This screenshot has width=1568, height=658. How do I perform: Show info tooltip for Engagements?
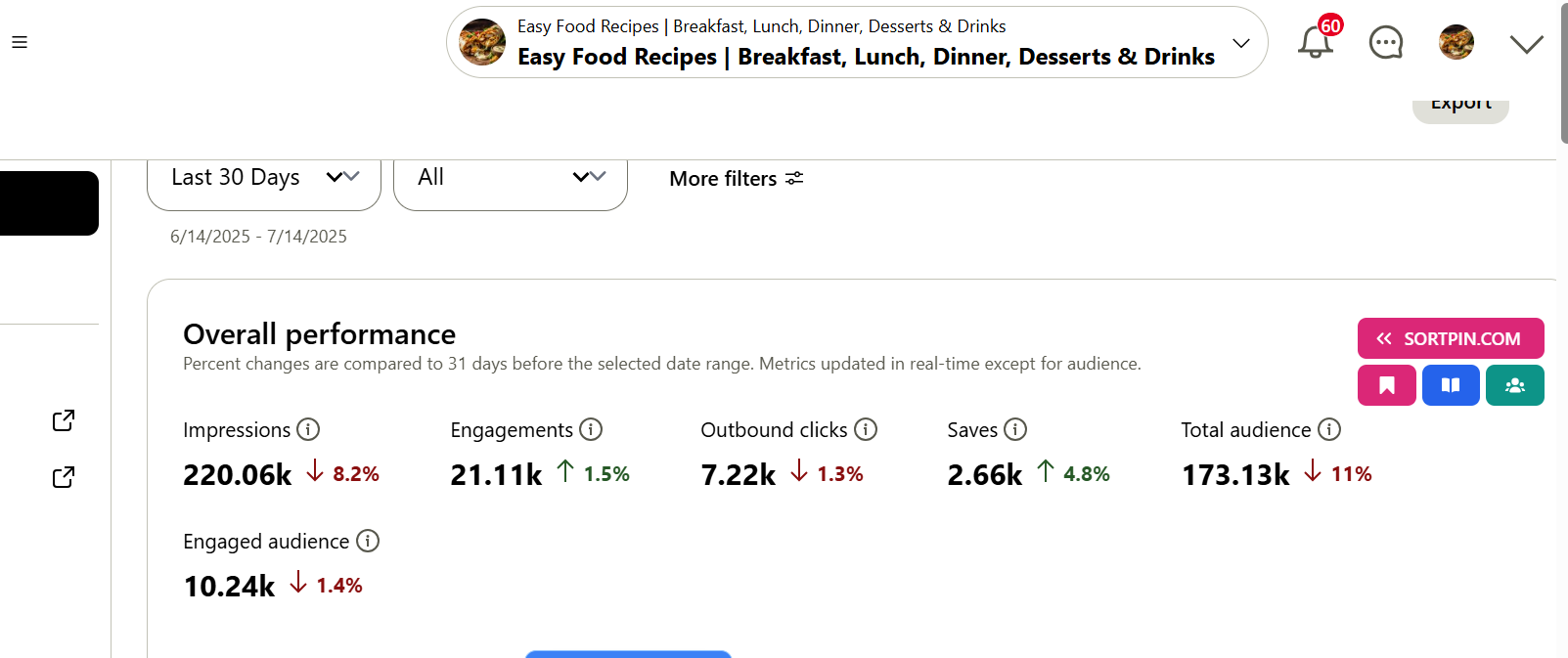tap(591, 429)
